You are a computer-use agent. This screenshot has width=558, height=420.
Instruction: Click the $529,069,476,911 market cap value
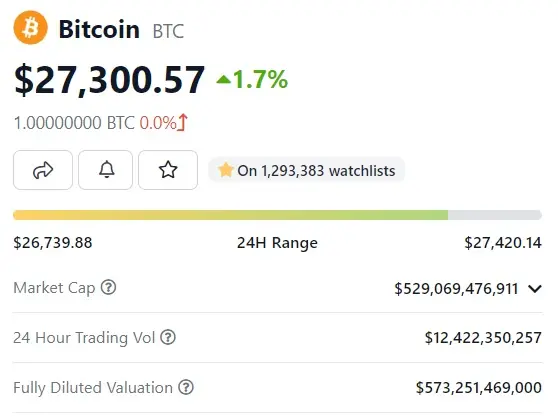click(456, 288)
